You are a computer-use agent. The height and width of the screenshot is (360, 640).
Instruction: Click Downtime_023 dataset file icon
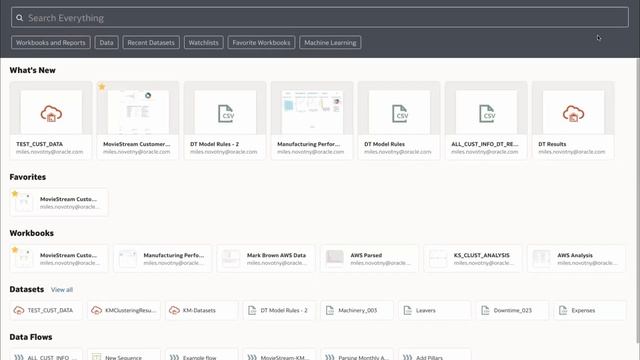[485, 310]
